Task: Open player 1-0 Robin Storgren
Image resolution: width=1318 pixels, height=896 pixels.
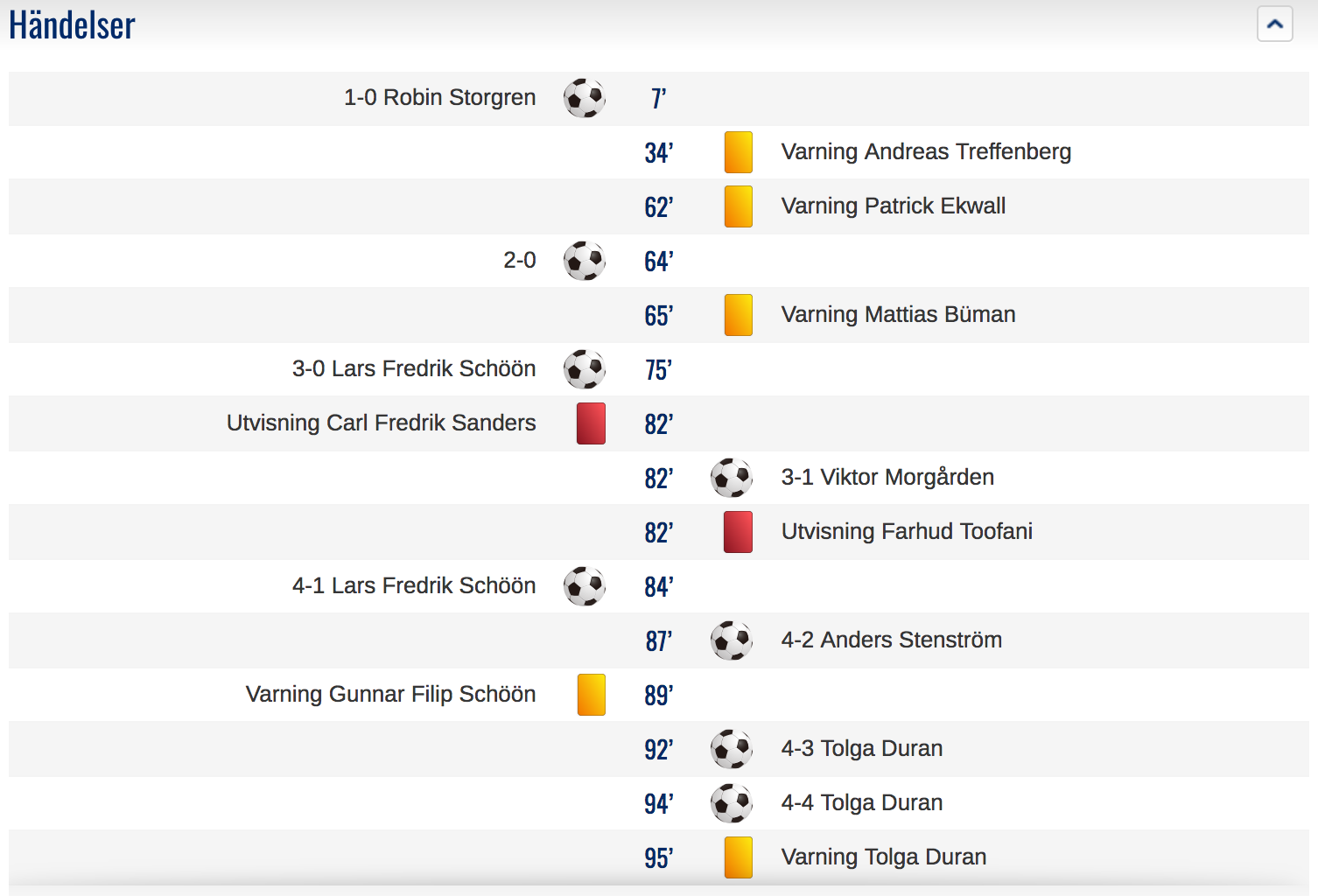Action: (x=439, y=97)
